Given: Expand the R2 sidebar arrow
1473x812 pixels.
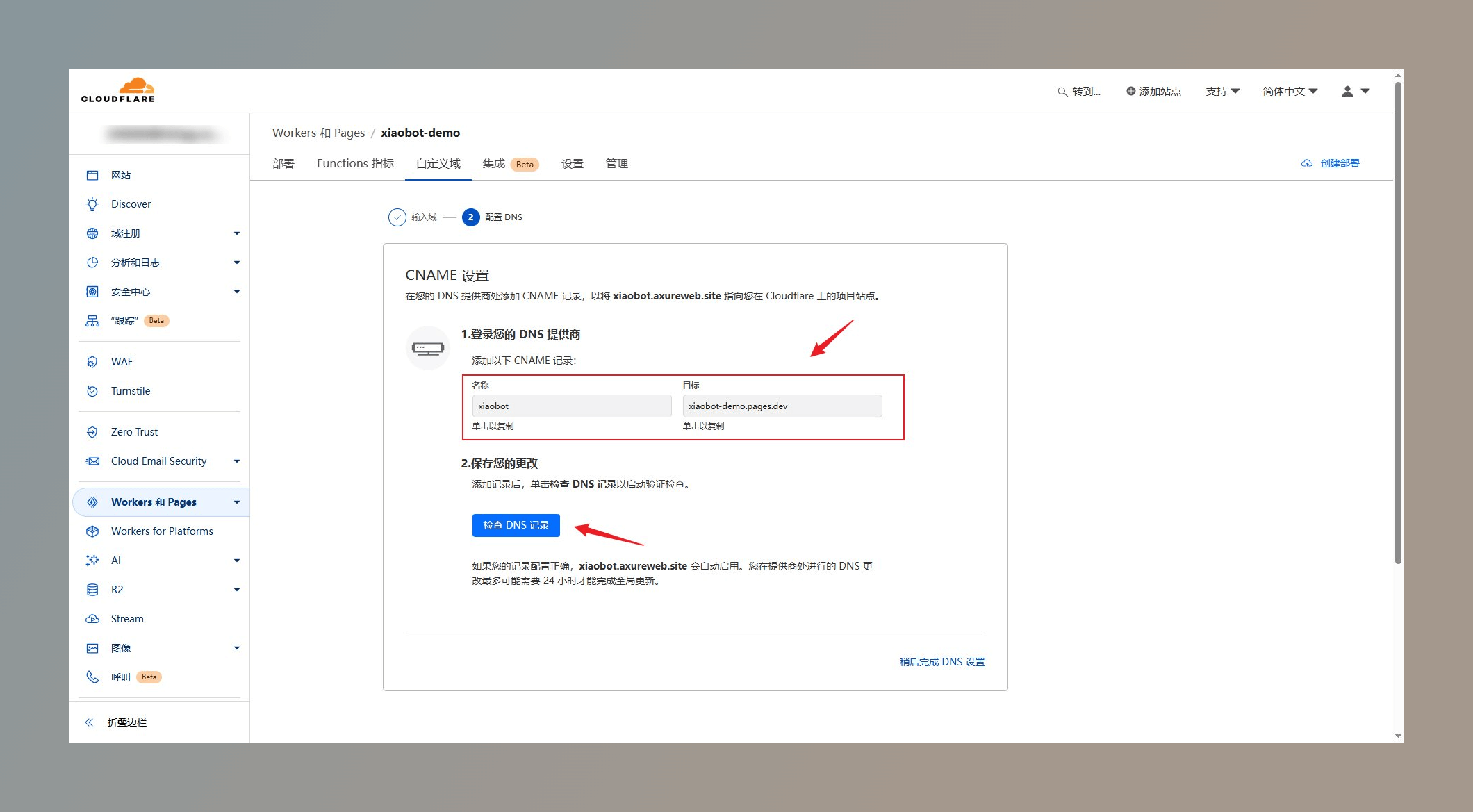Looking at the screenshot, I should (x=237, y=590).
